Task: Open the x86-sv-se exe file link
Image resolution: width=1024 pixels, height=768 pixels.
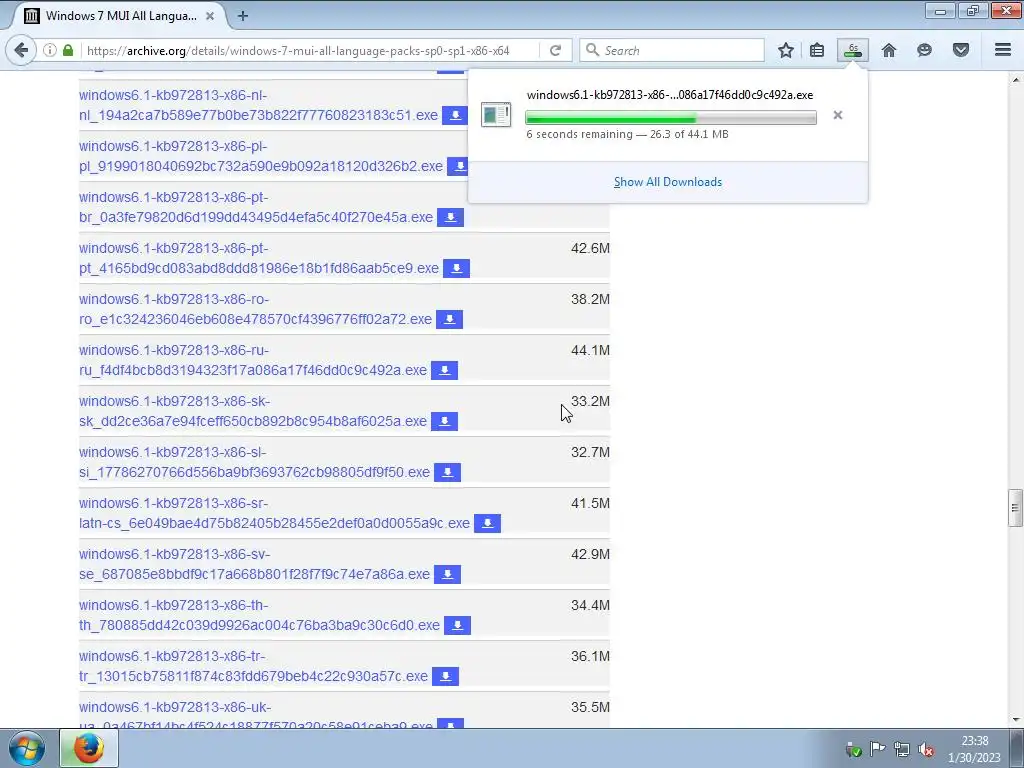Action: click(x=255, y=564)
